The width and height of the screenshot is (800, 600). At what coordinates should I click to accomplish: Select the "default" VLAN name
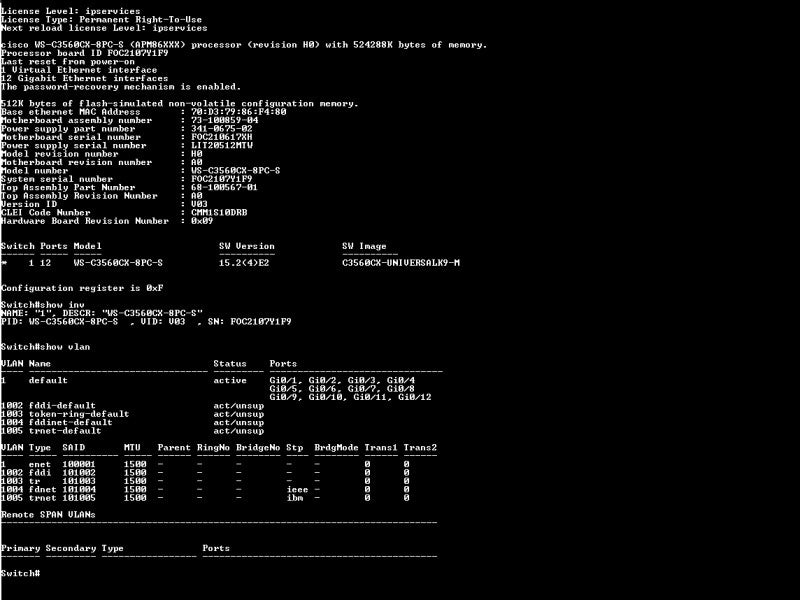pyautogui.click(x=48, y=381)
